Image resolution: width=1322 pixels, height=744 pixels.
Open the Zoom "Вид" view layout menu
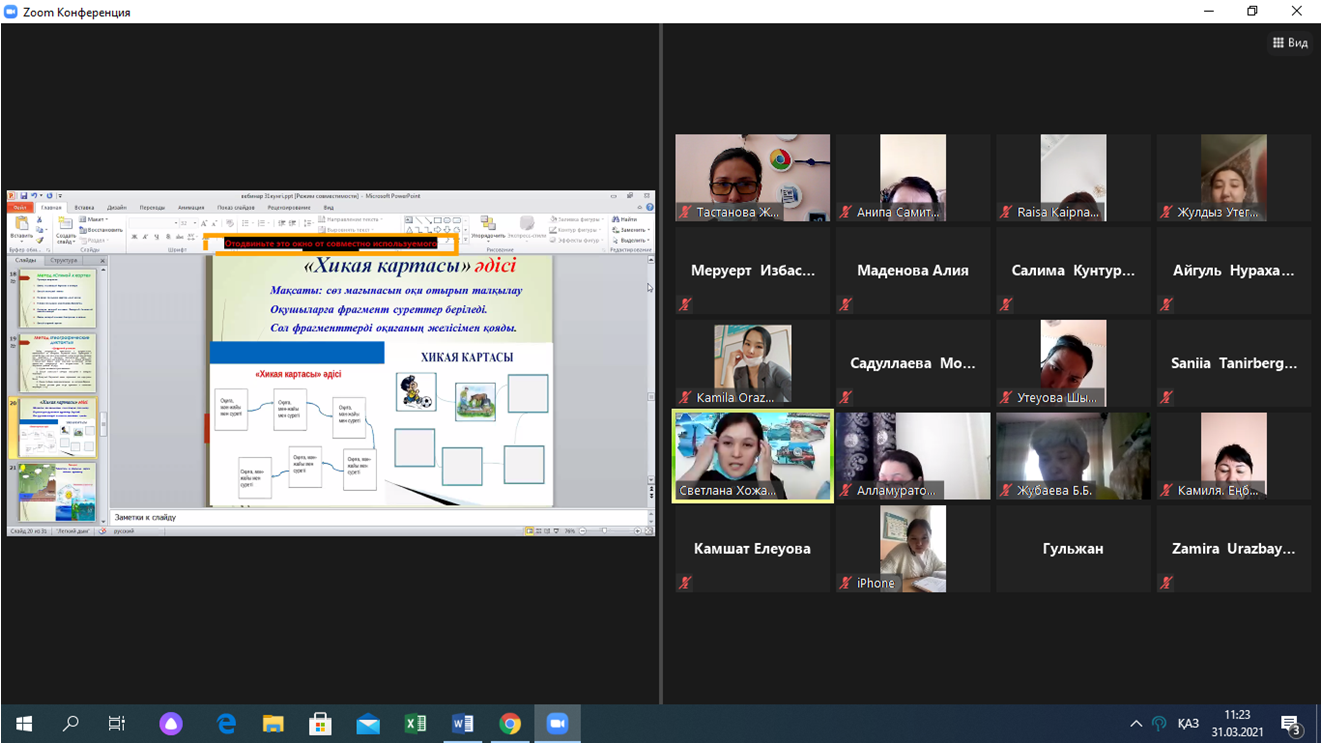1289,43
